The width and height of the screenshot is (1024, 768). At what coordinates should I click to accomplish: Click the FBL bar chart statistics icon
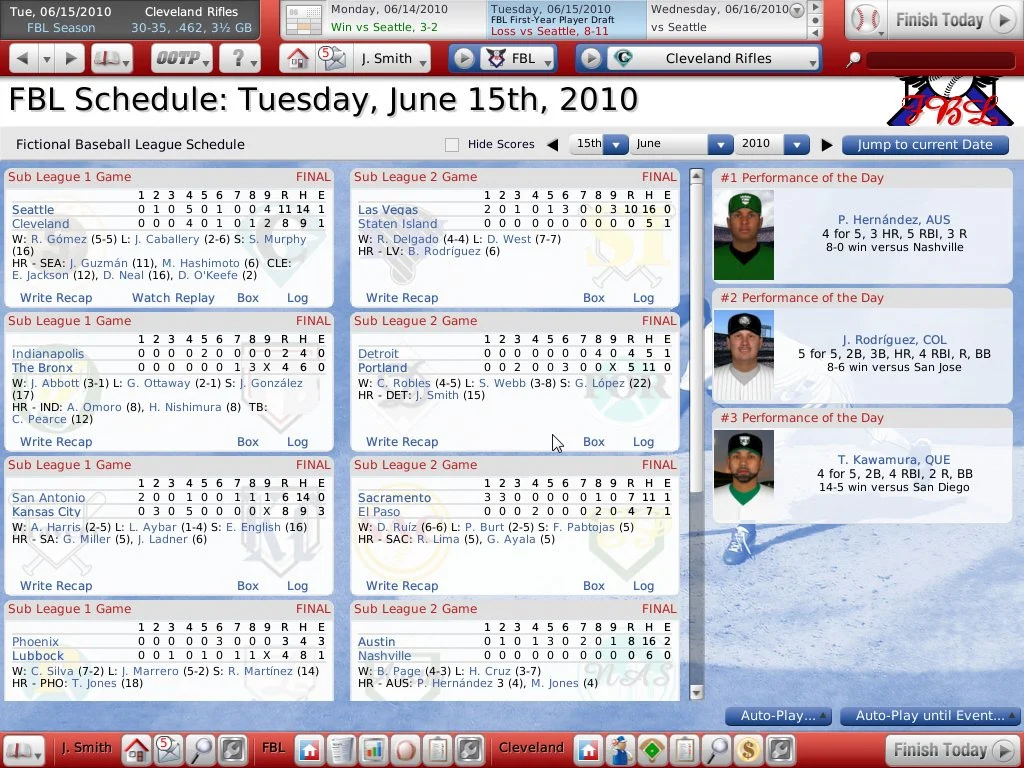point(374,749)
